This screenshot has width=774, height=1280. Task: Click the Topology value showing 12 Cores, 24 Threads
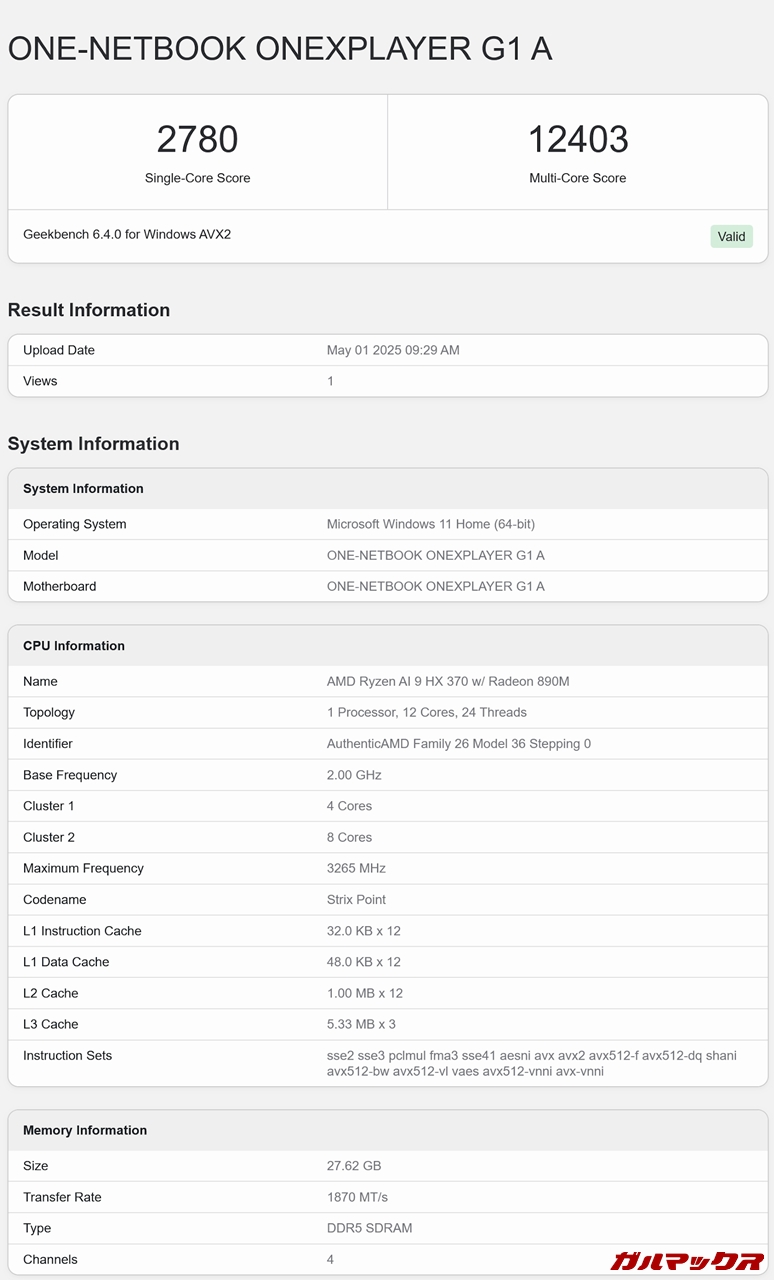tap(426, 712)
